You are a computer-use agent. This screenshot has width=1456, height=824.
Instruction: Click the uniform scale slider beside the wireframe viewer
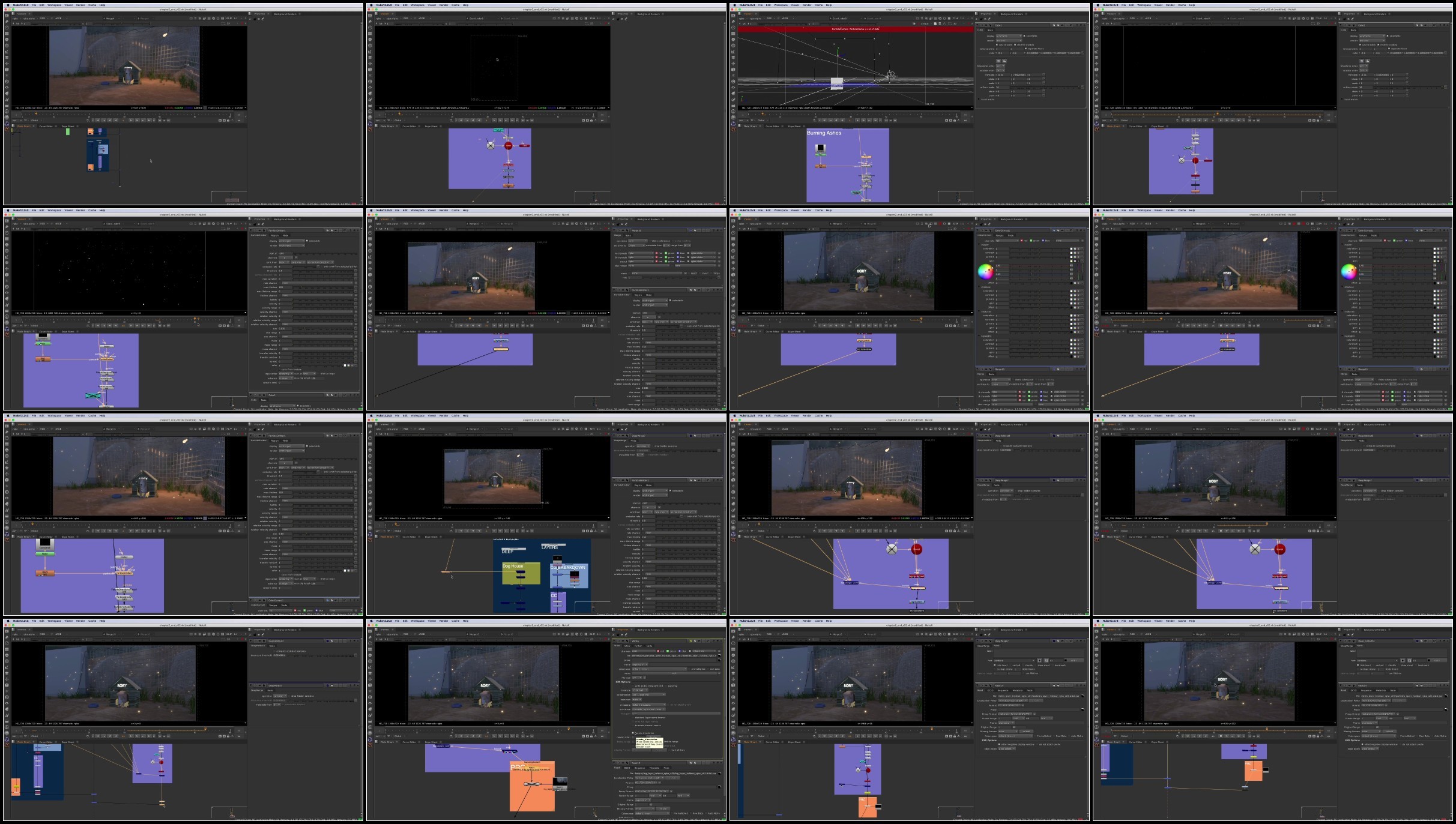[1045, 87]
